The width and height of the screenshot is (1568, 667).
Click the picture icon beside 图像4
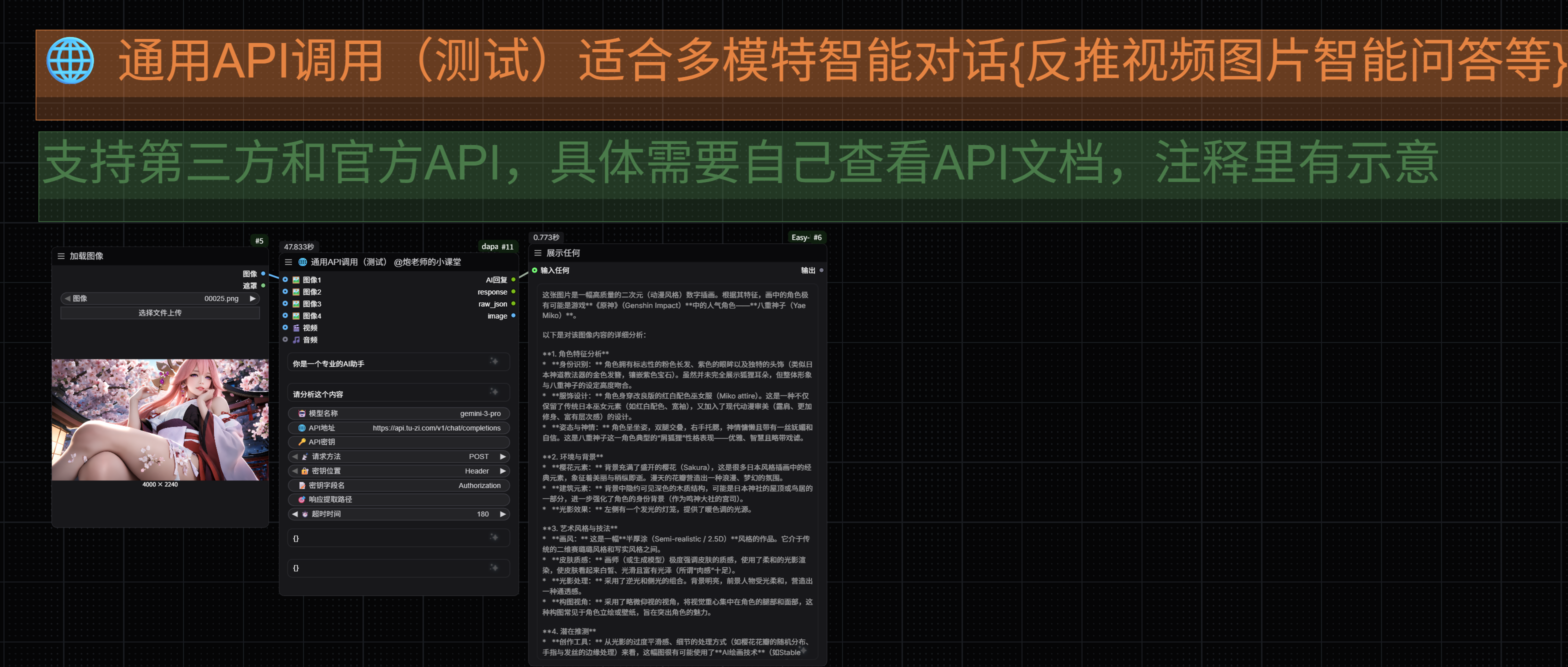[296, 316]
